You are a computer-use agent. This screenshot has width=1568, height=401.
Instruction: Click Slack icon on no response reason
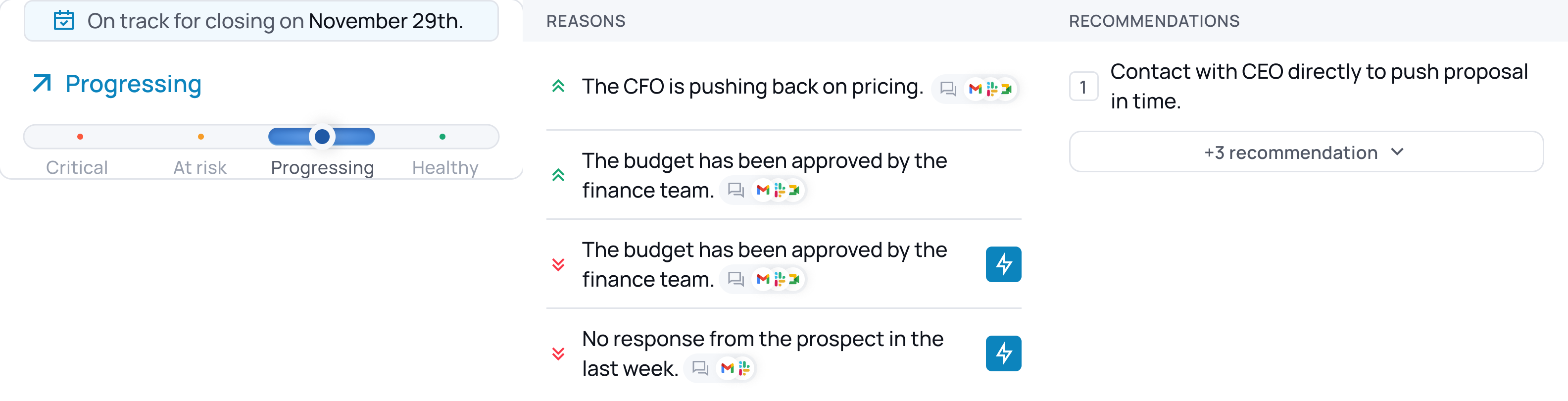click(x=743, y=368)
